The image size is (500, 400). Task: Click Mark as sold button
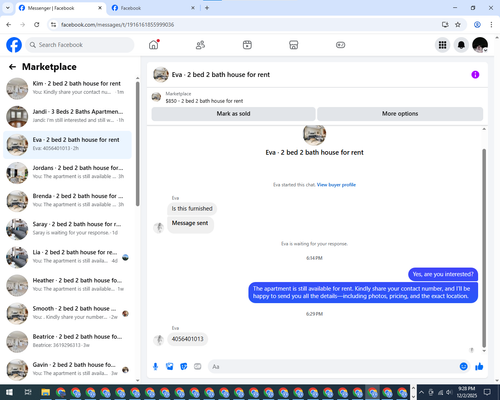tap(233, 114)
